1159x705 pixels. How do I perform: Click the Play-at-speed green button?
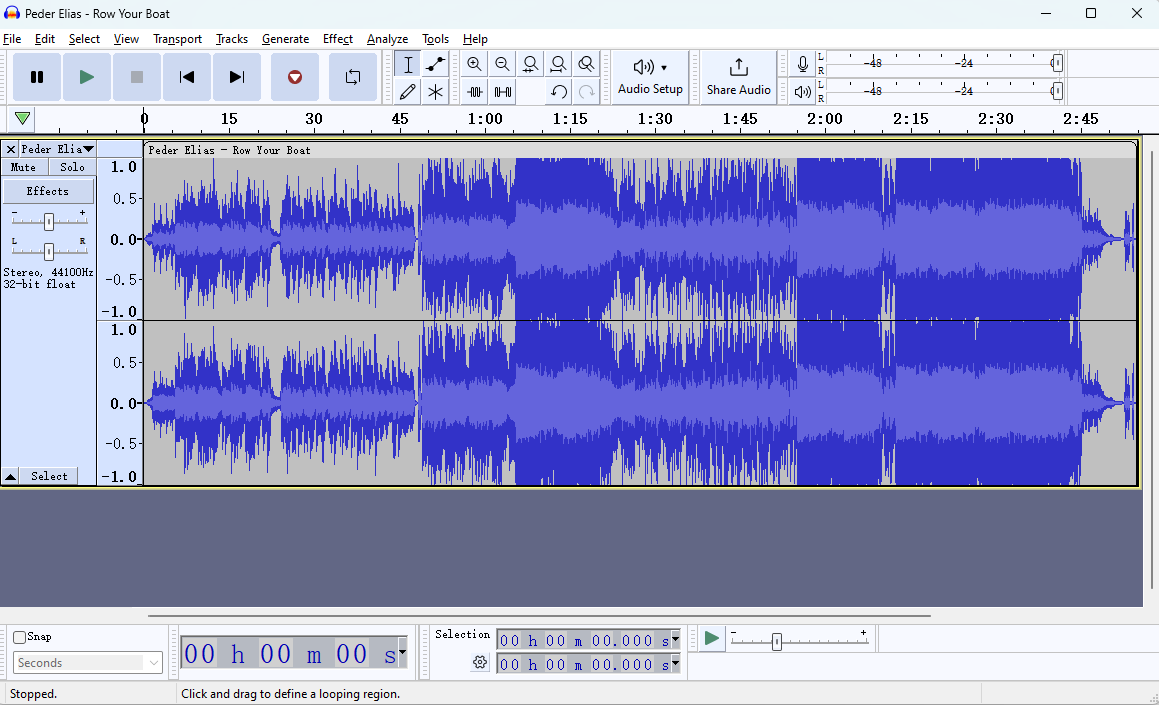coord(711,638)
